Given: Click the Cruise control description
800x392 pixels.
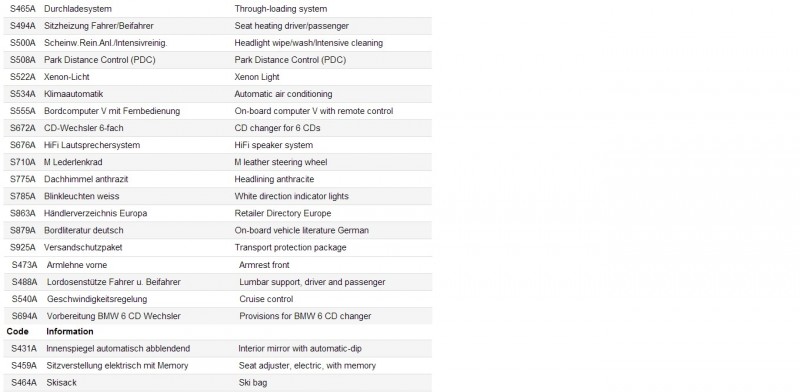Looking at the screenshot, I should pos(266,299).
